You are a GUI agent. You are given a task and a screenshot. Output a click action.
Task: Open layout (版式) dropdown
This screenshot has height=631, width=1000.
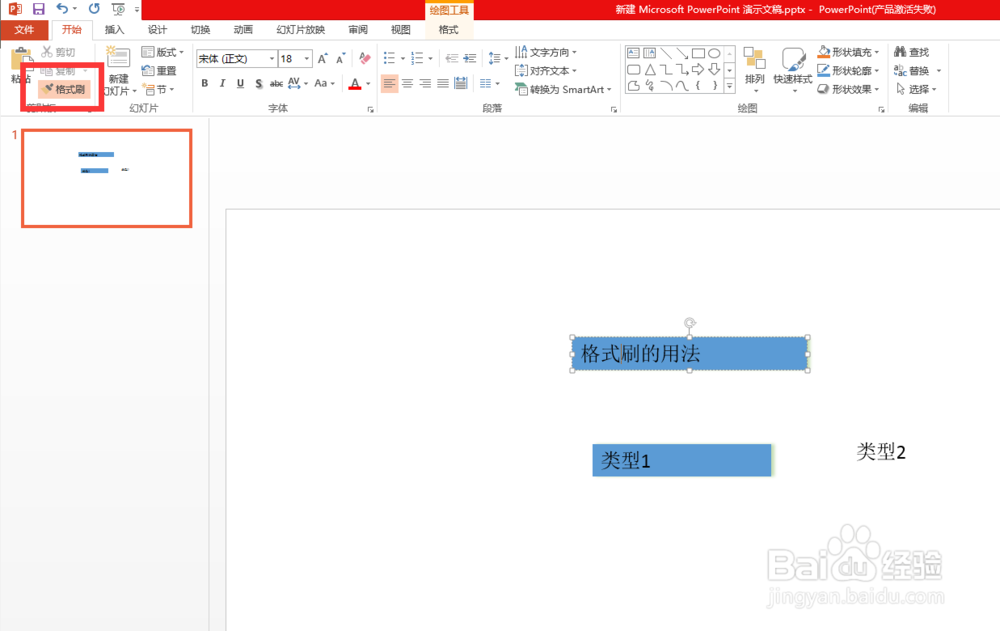[163, 52]
